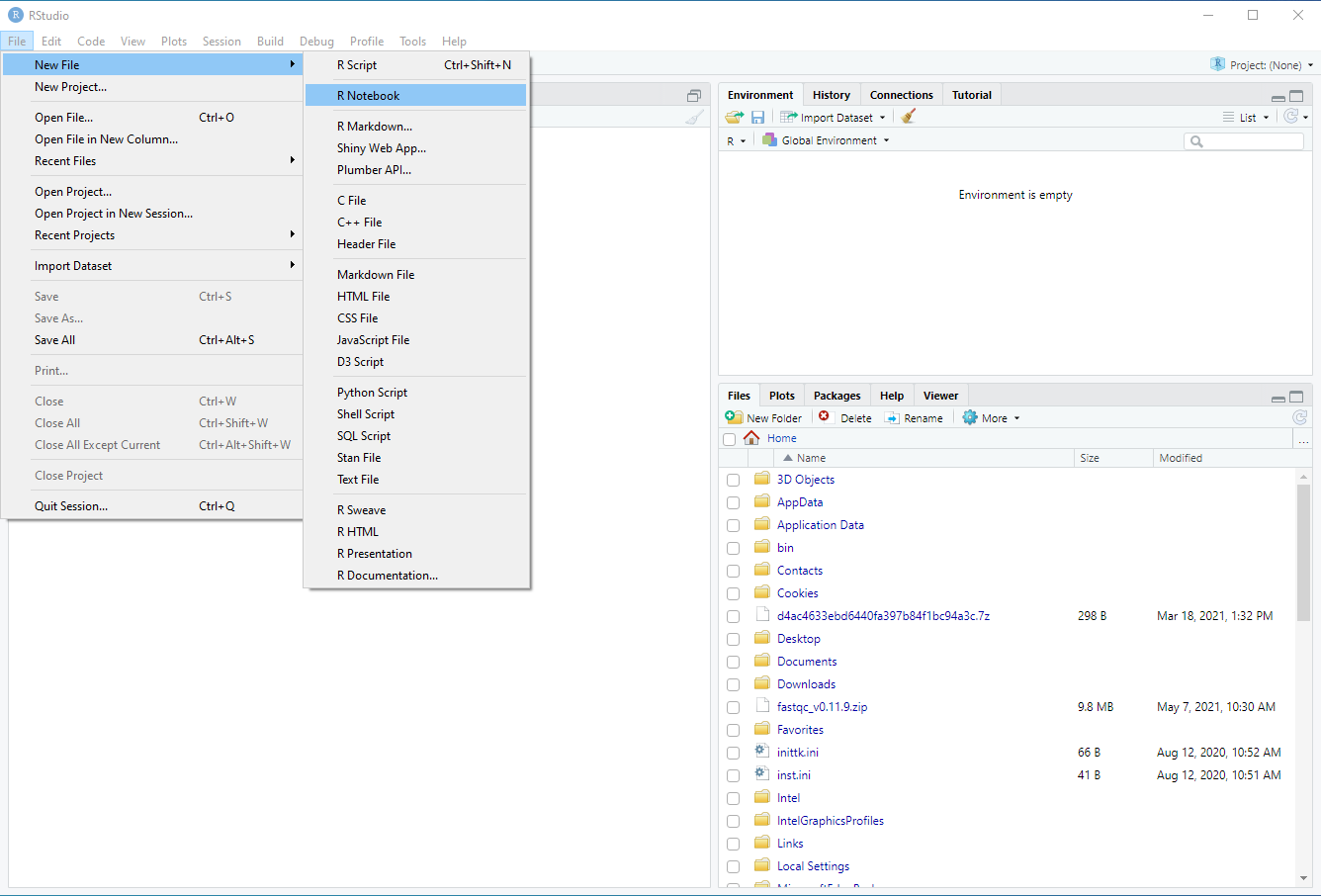The image size is (1321, 896).
Task: Choose R Markdown... menu item
Action: [415, 126]
